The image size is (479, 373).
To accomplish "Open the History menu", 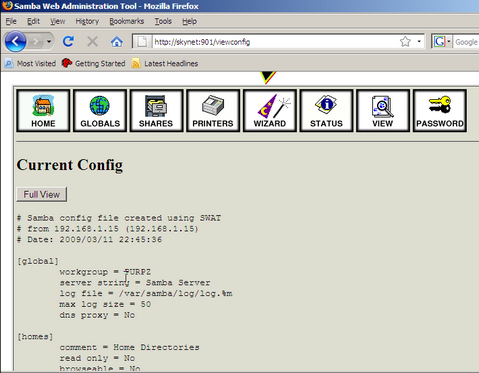I will point(87,21).
